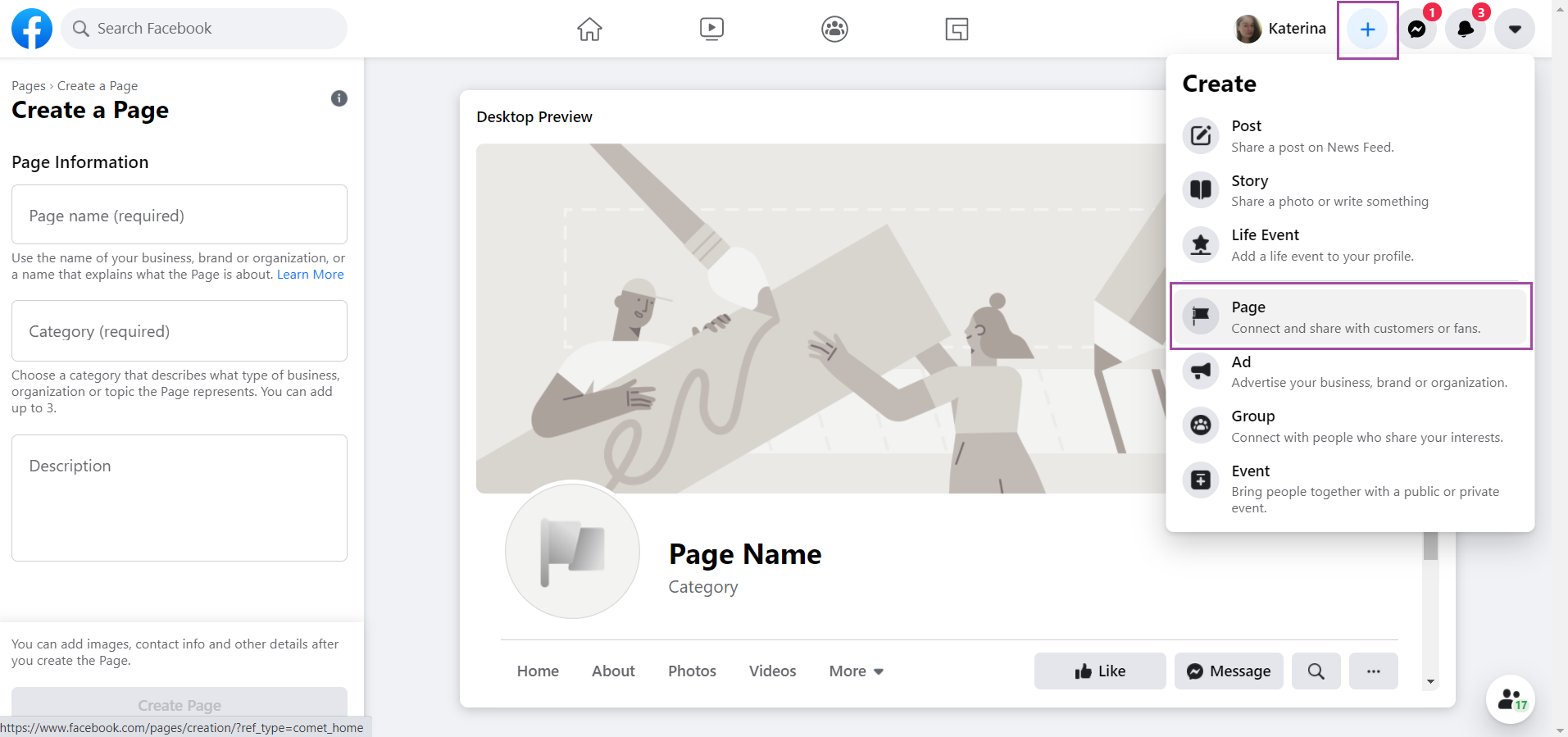Click the three-dots more options button
This screenshot has width=1568, height=737.
tap(1374, 671)
